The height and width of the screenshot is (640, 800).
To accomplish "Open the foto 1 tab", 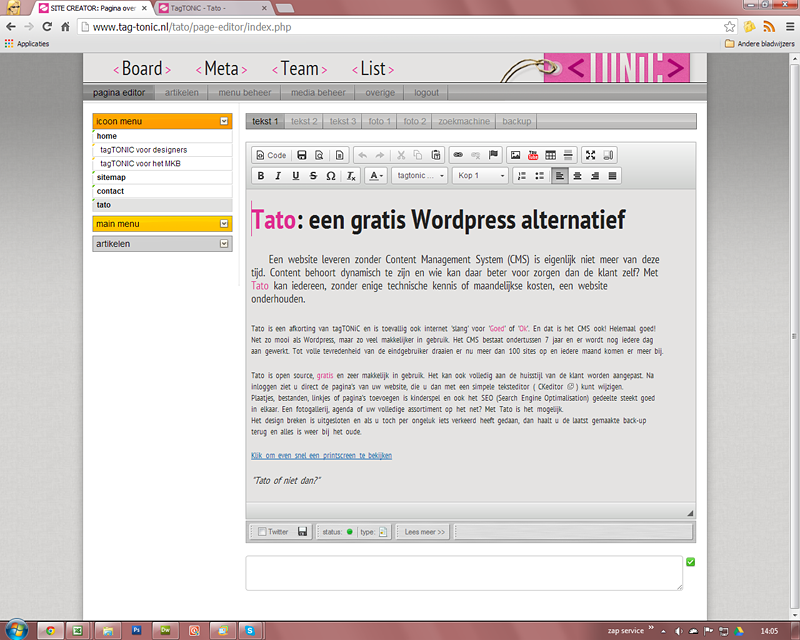I will point(380,121).
